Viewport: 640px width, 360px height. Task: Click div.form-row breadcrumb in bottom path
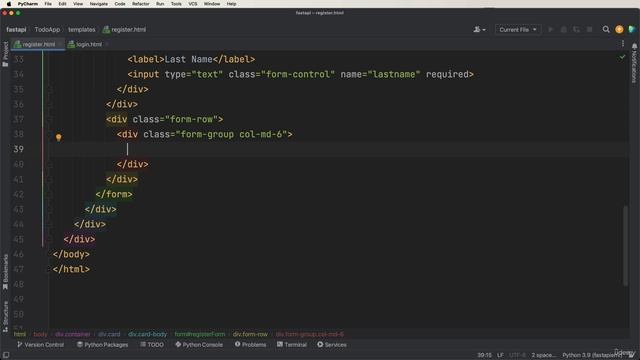point(250,334)
